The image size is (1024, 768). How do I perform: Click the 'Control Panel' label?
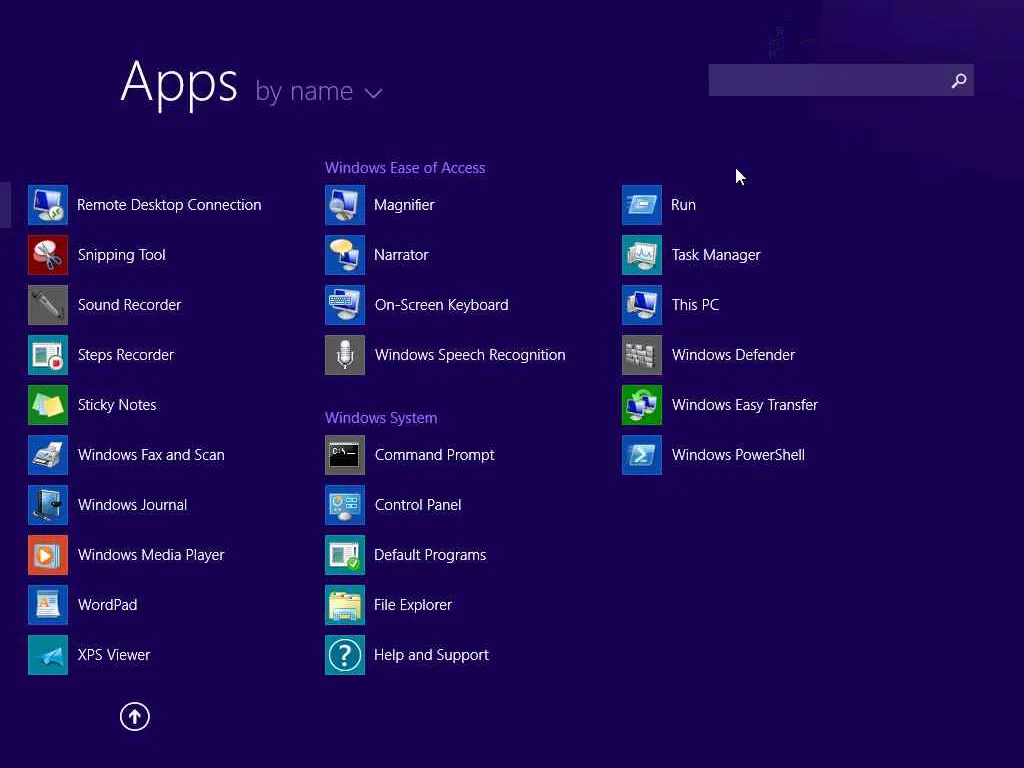tap(418, 505)
